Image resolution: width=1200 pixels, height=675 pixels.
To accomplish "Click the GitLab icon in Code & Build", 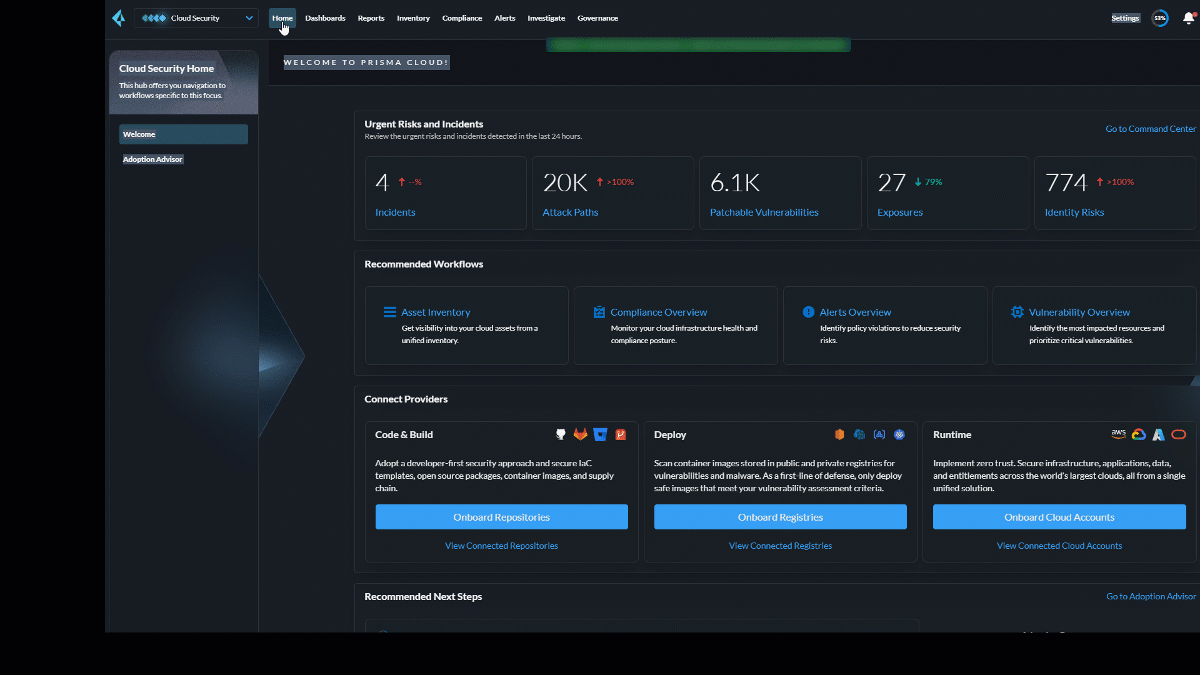I will [x=580, y=434].
